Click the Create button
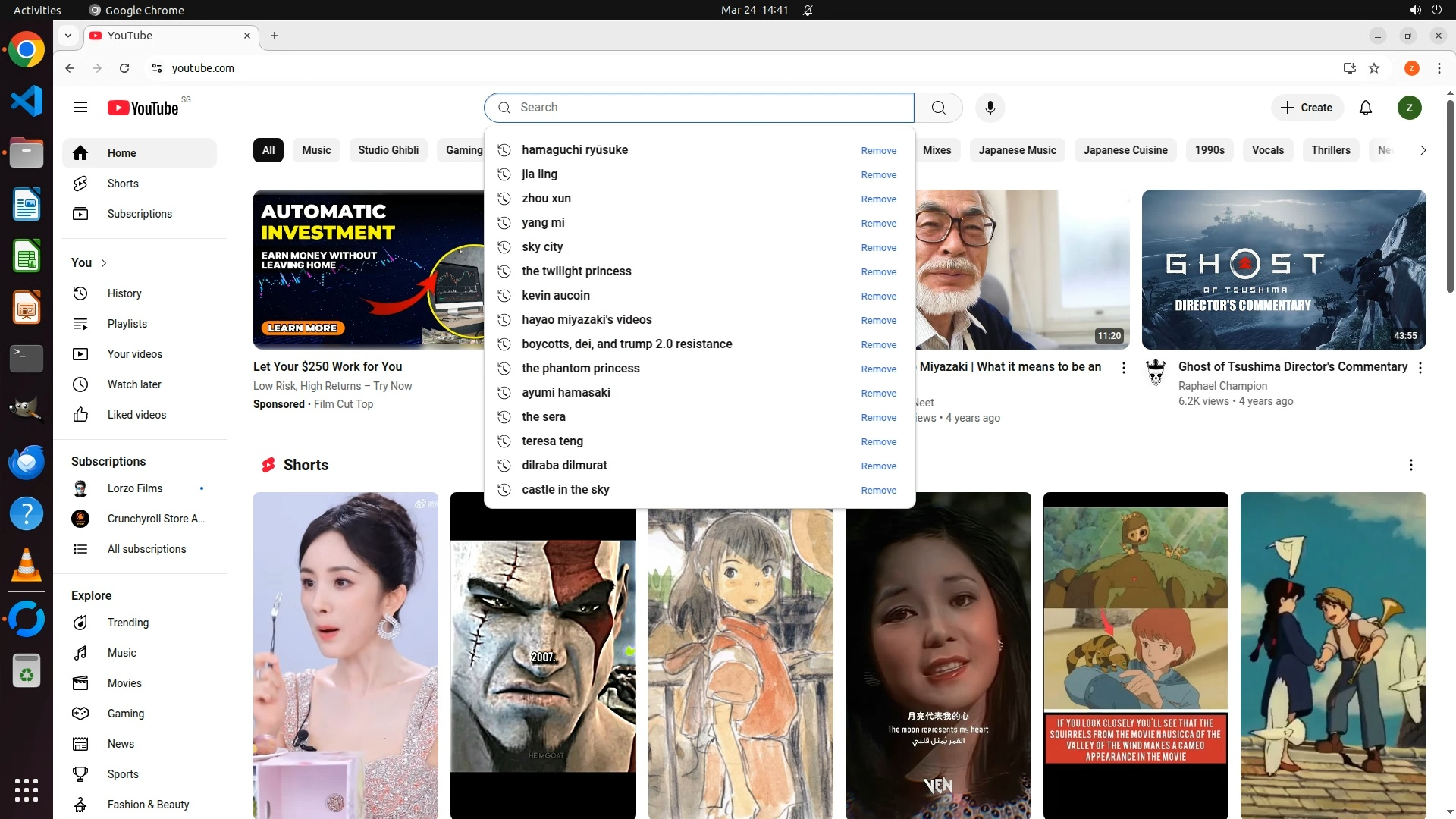The width and height of the screenshot is (1456, 819). click(x=1307, y=108)
